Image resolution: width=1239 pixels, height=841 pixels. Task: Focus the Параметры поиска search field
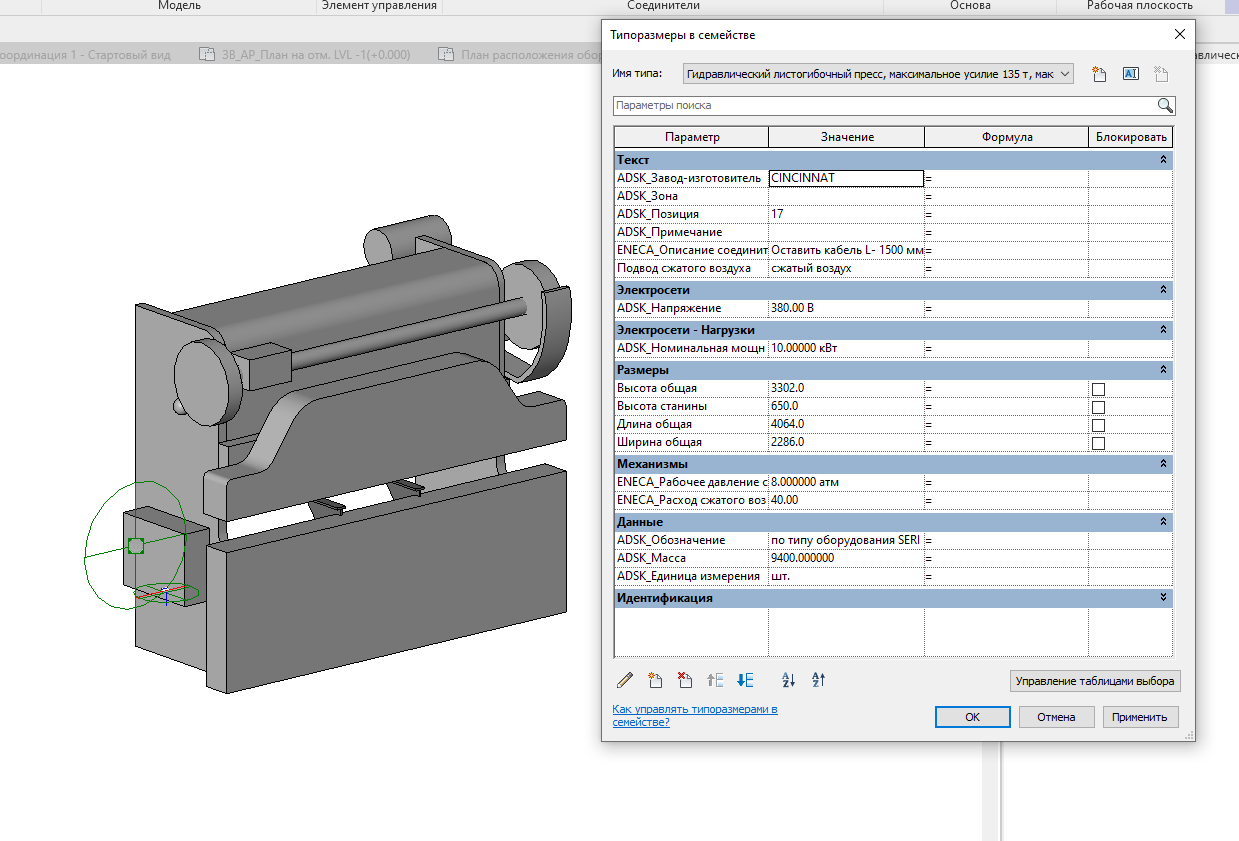pyautogui.click(x=884, y=105)
